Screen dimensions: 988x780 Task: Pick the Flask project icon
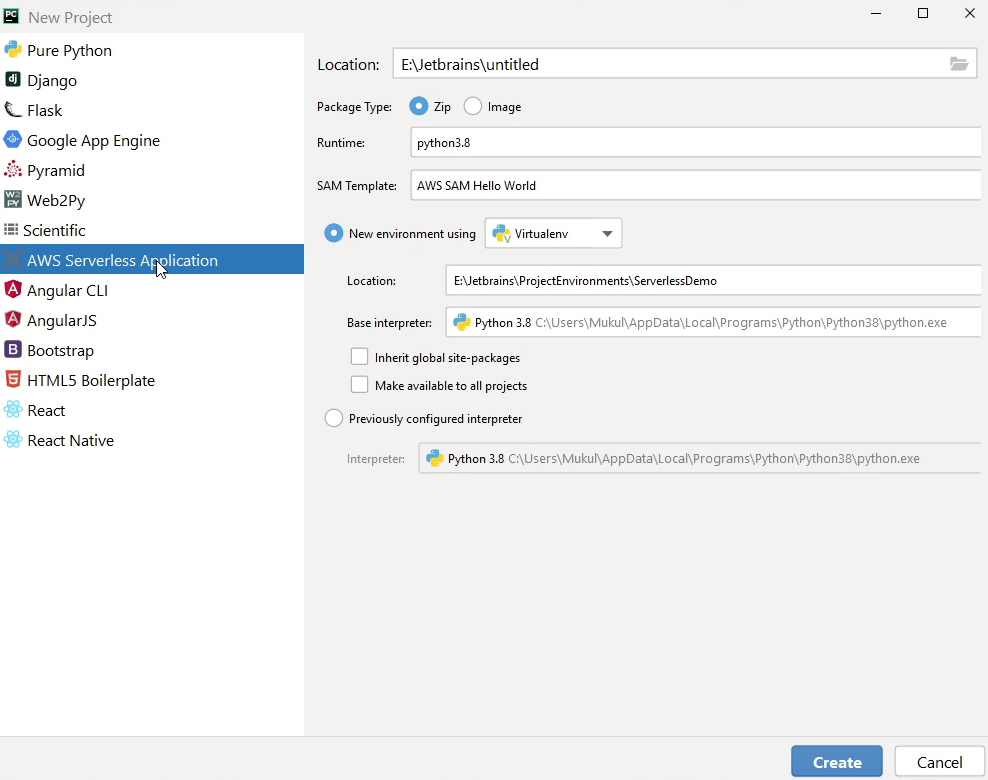coord(13,110)
